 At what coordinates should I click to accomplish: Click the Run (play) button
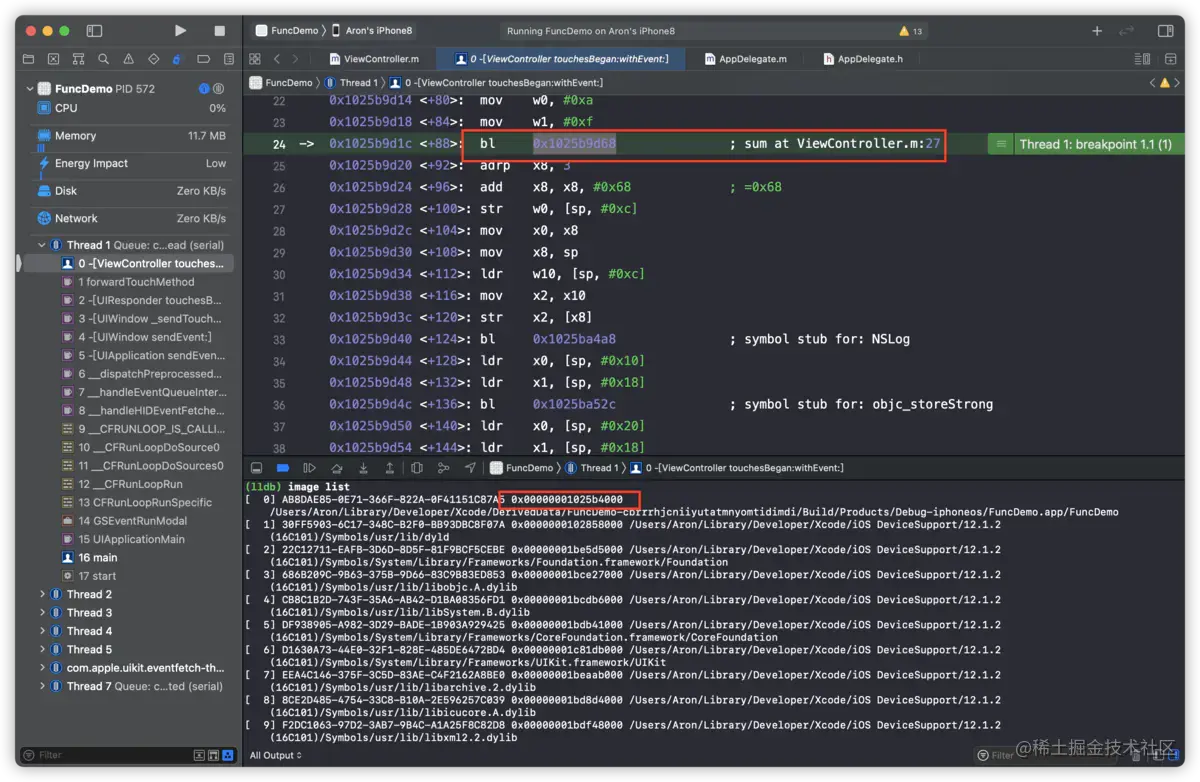point(180,31)
